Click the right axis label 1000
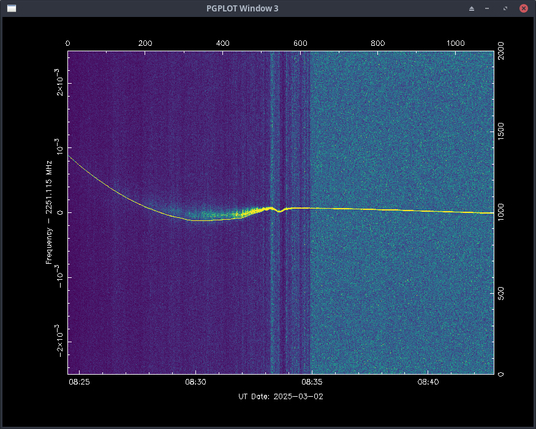The image size is (536, 429). [501, 212]
